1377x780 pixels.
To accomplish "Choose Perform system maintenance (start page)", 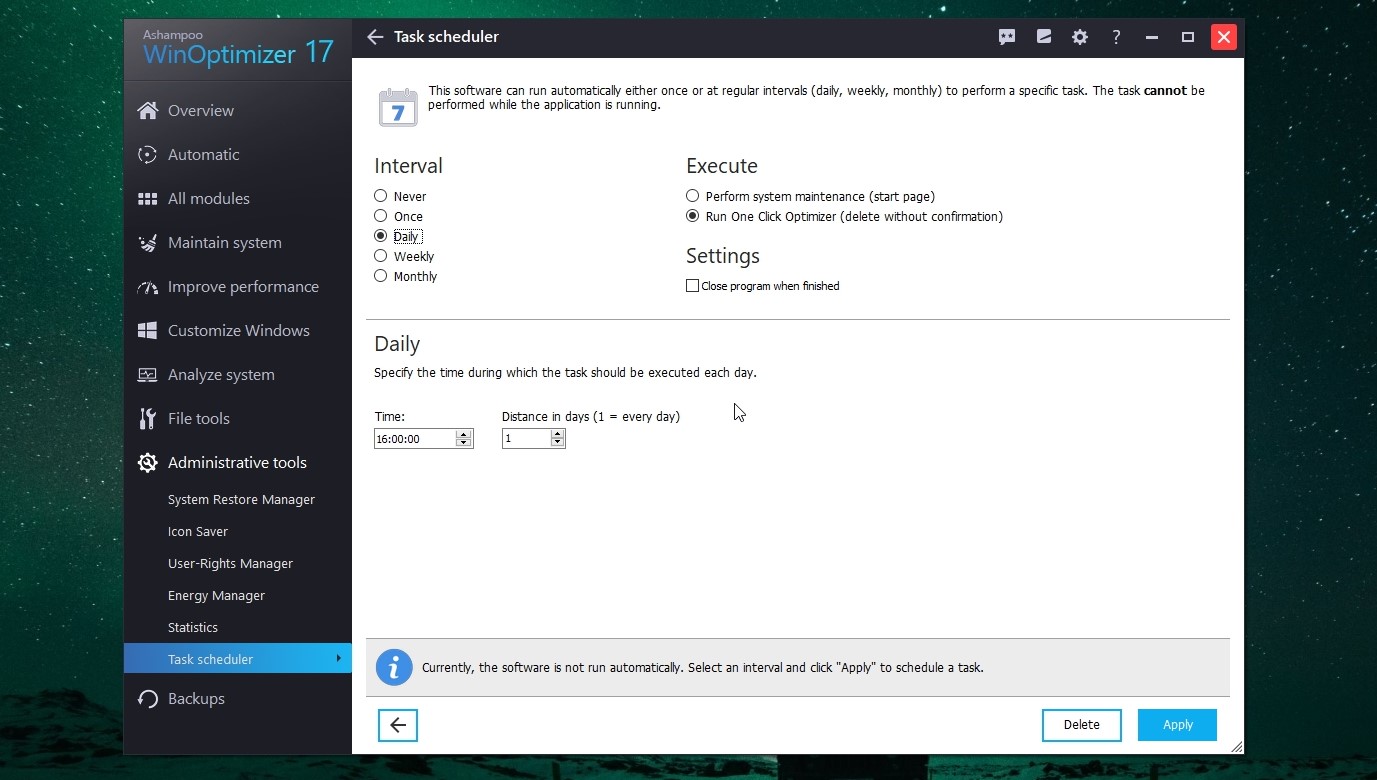I will coord(692,196).
